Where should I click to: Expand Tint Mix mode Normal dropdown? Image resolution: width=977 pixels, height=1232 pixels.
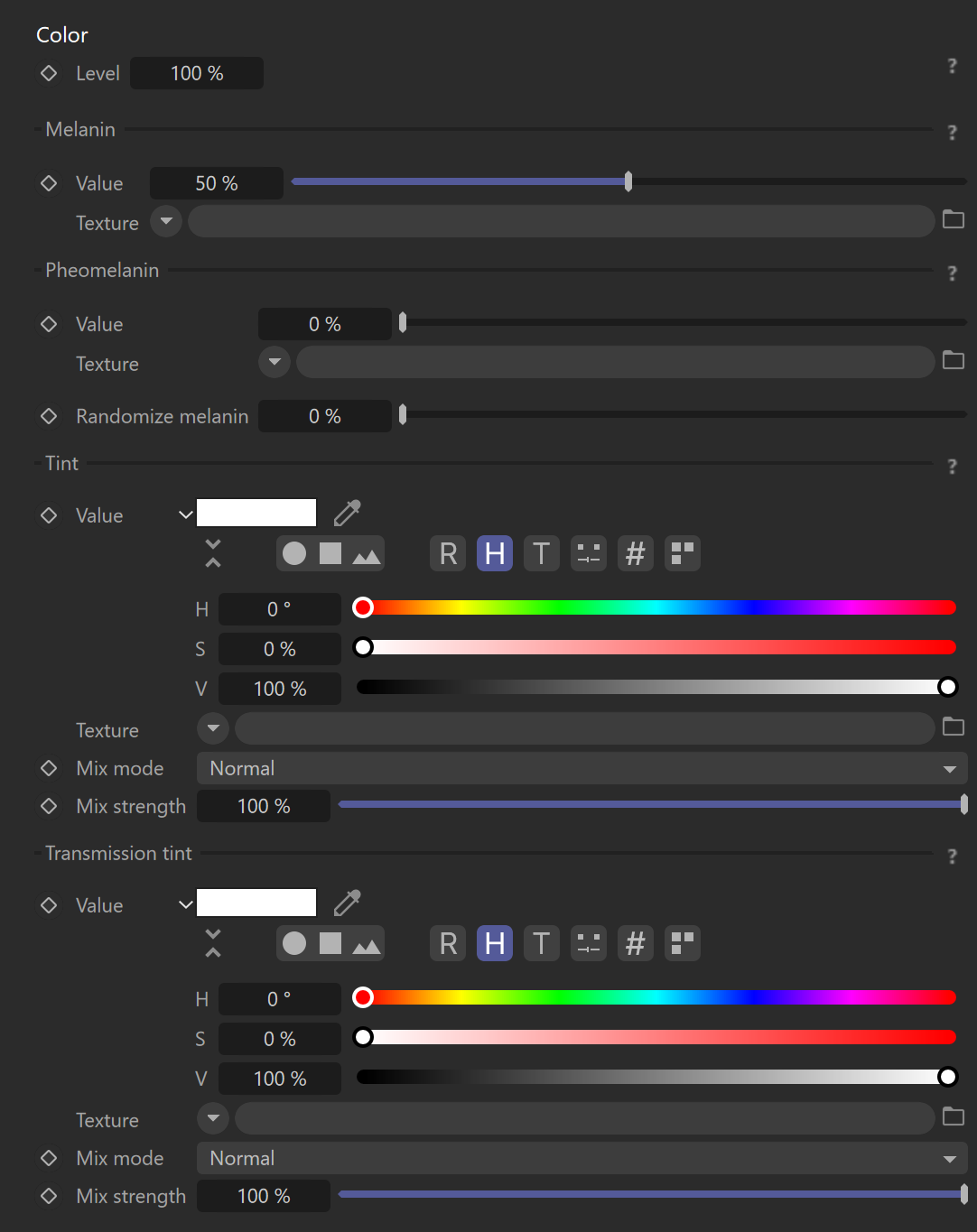[582, 768]
